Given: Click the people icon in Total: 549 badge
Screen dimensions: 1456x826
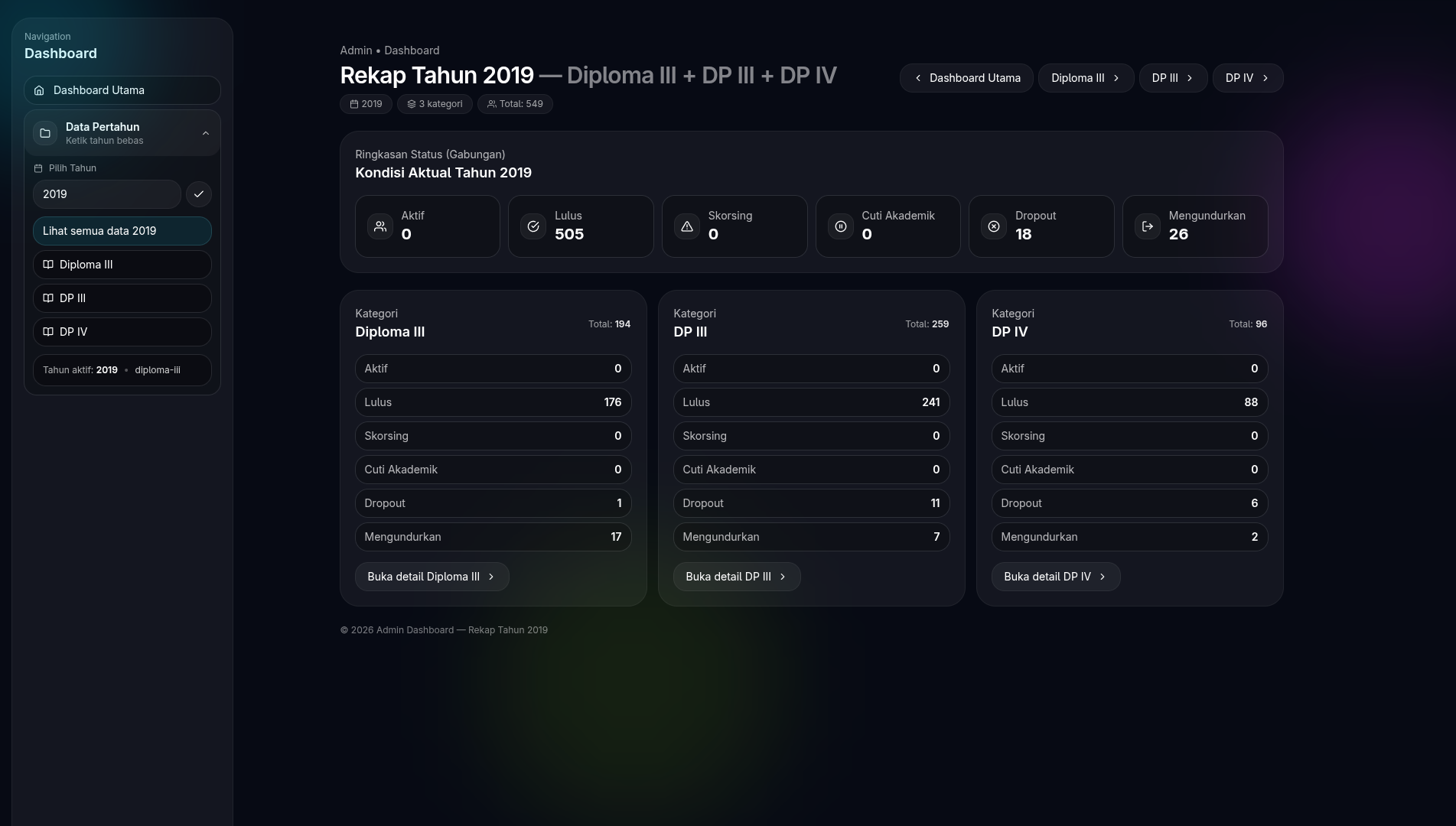Looking at the screenshot, I should (492, 104).
